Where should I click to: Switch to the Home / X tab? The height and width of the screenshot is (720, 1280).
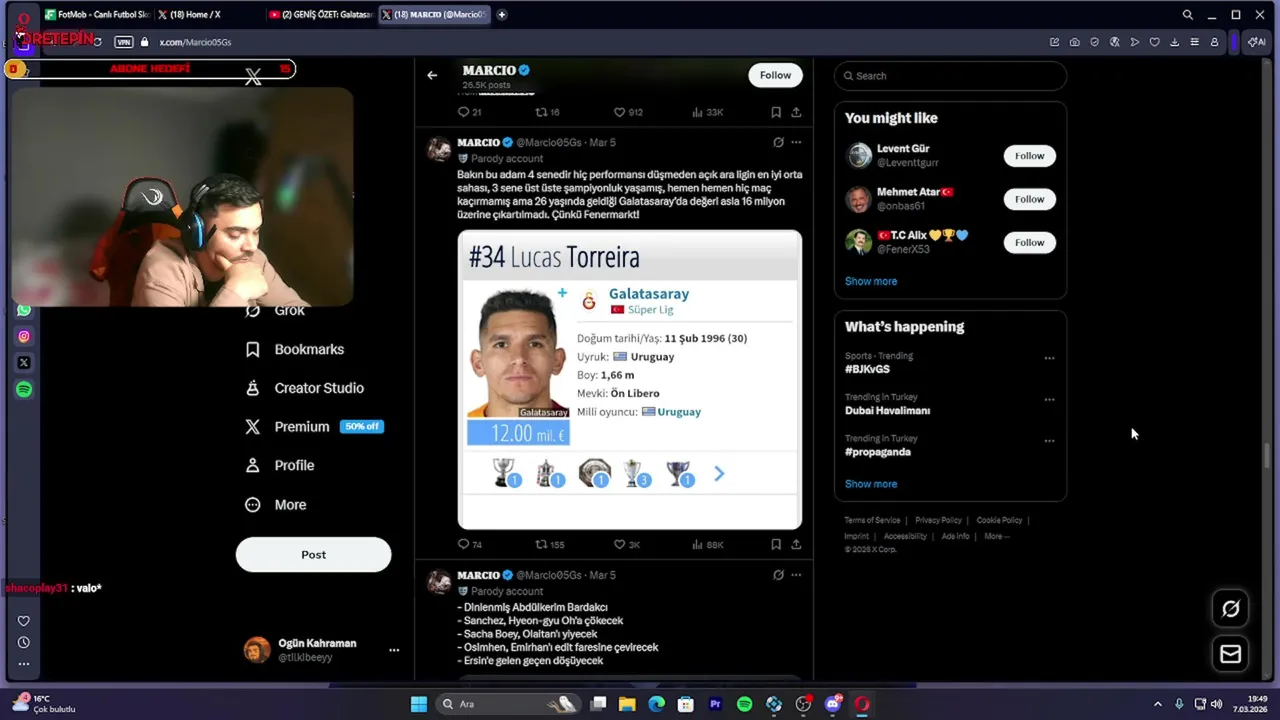coord(208,14)
